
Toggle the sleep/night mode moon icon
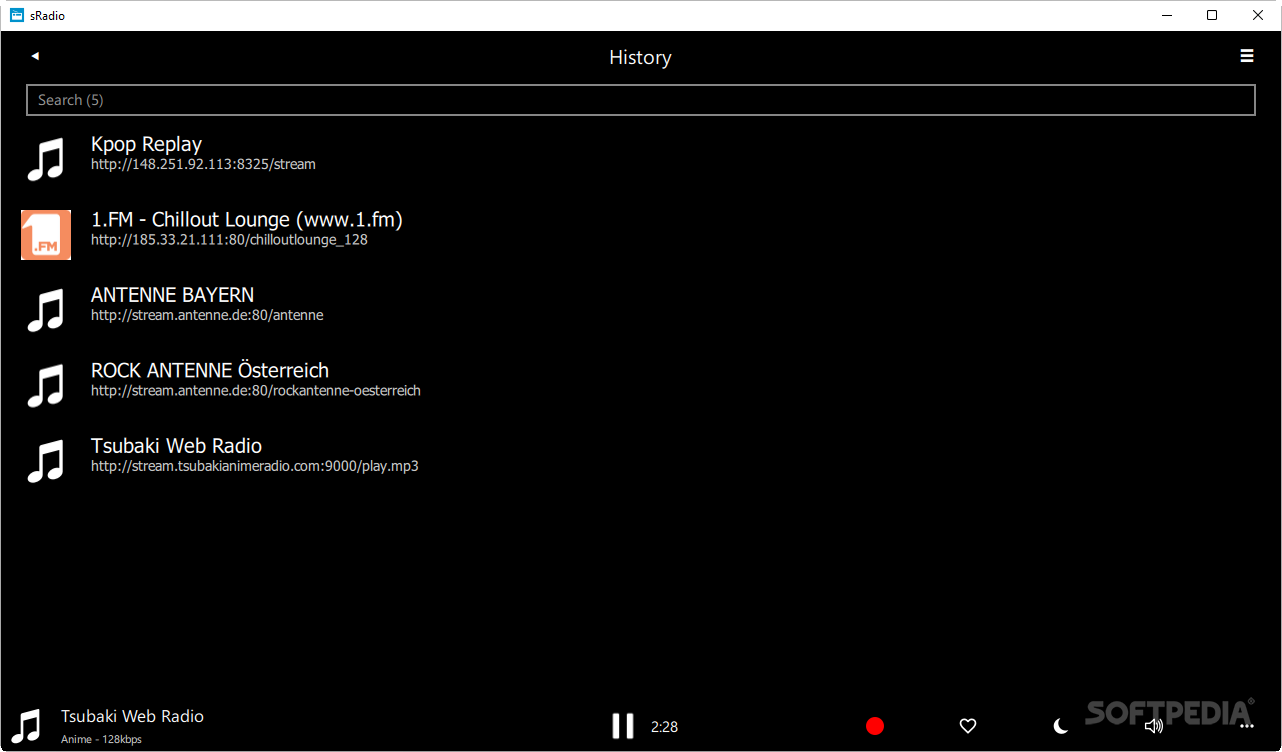pos(1061,726)
